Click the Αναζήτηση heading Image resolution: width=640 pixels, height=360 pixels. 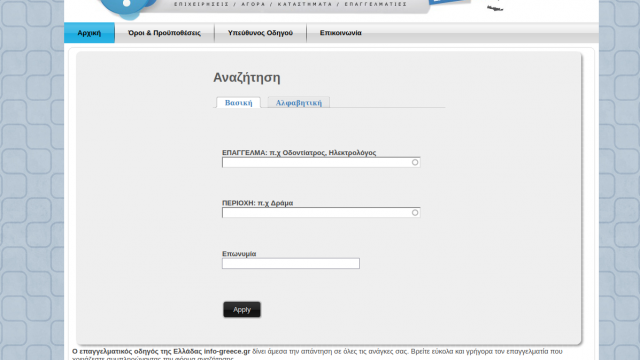tap(247, 78)
